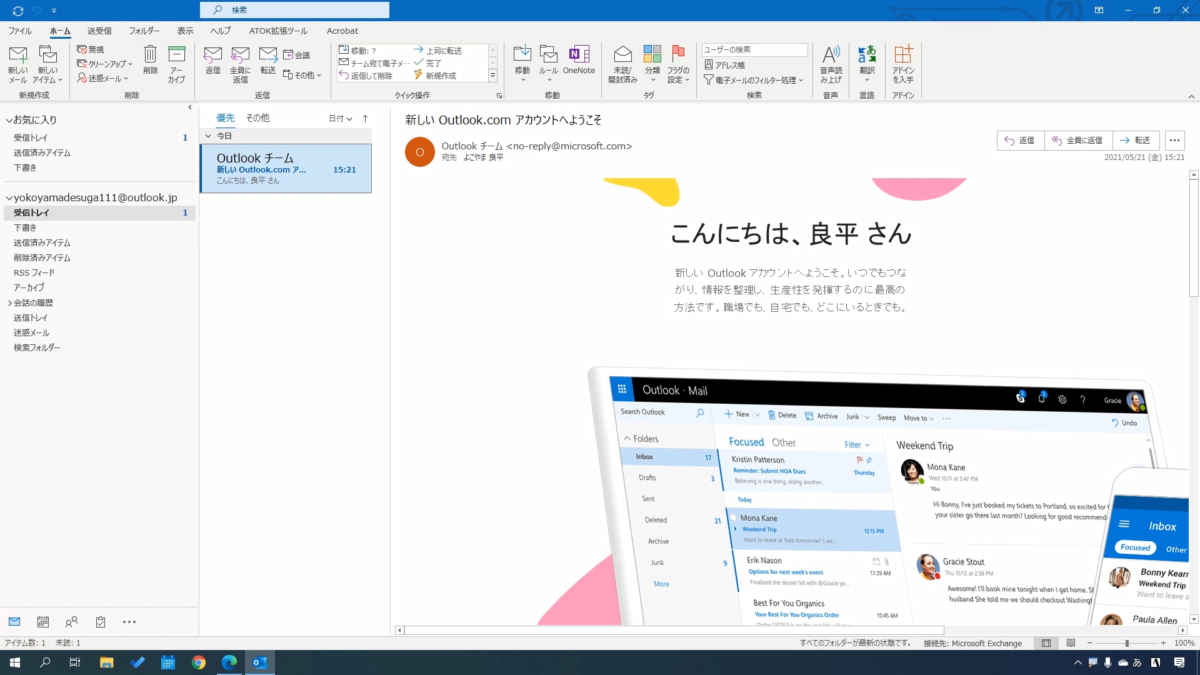Click the 翻訳 translate icon
This screenshot has width=1200, height=675.
tap(867, 64)
